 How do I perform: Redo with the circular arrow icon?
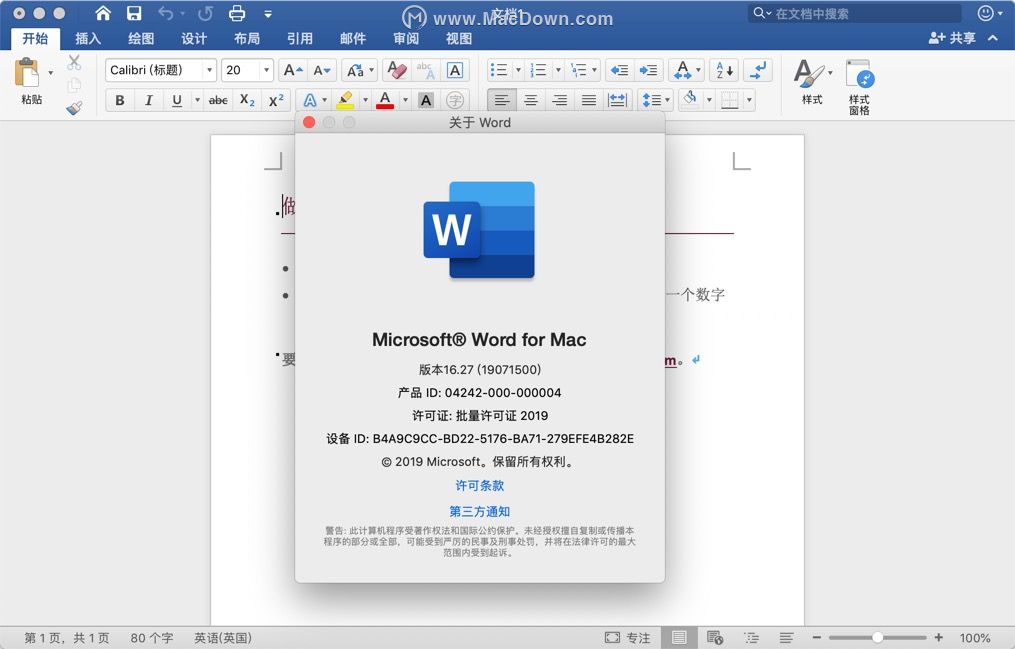point(205,13)
